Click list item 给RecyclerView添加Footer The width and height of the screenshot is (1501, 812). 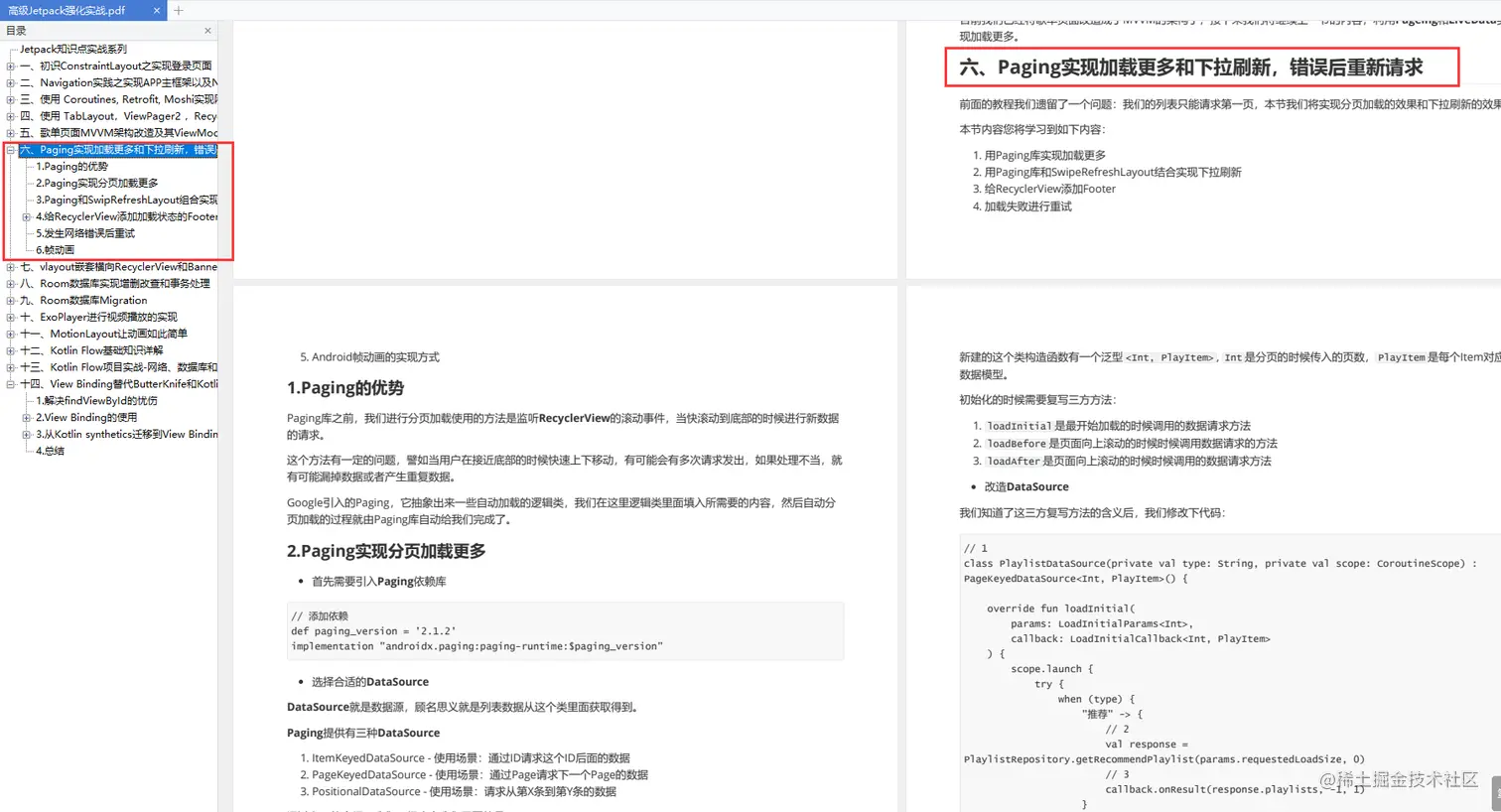pyautogui.click(x=1050, y=189)
